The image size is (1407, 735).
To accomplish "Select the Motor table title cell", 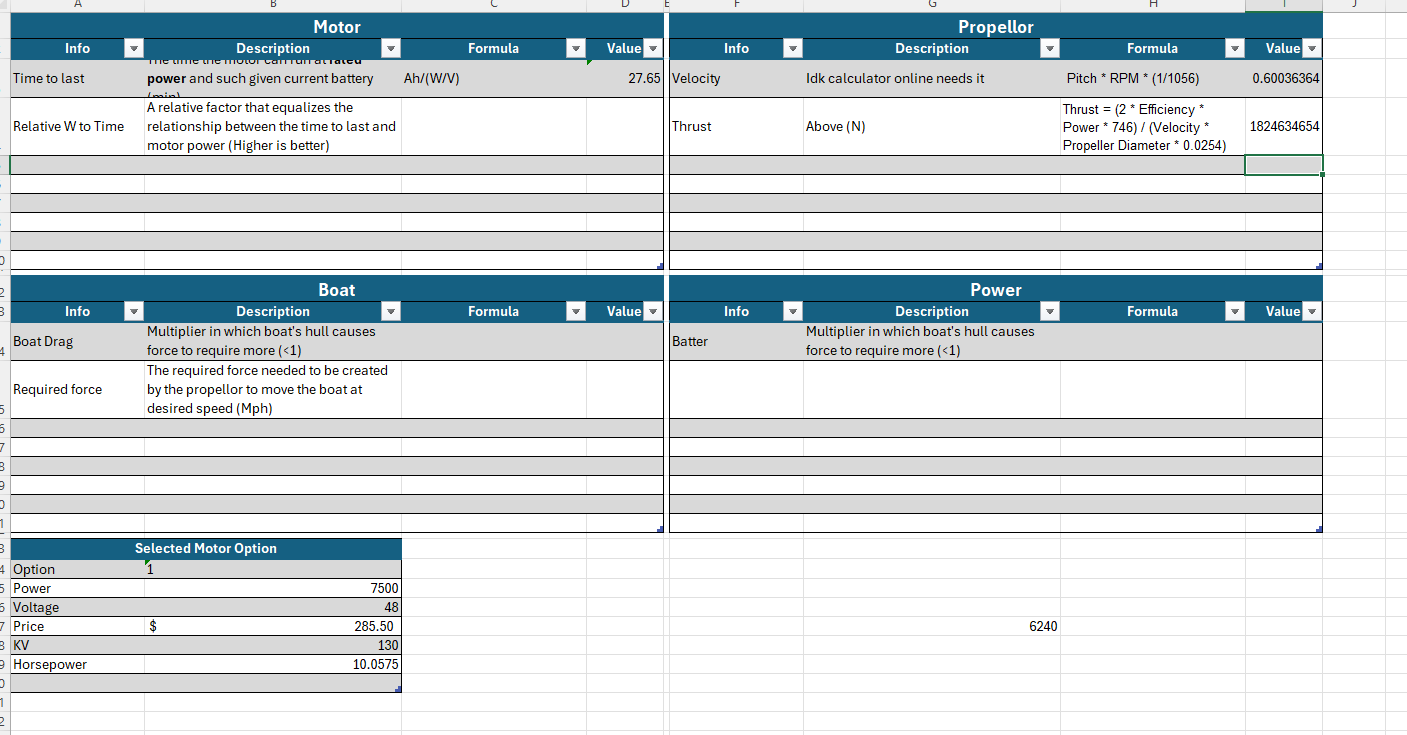I will coord(337,26).
